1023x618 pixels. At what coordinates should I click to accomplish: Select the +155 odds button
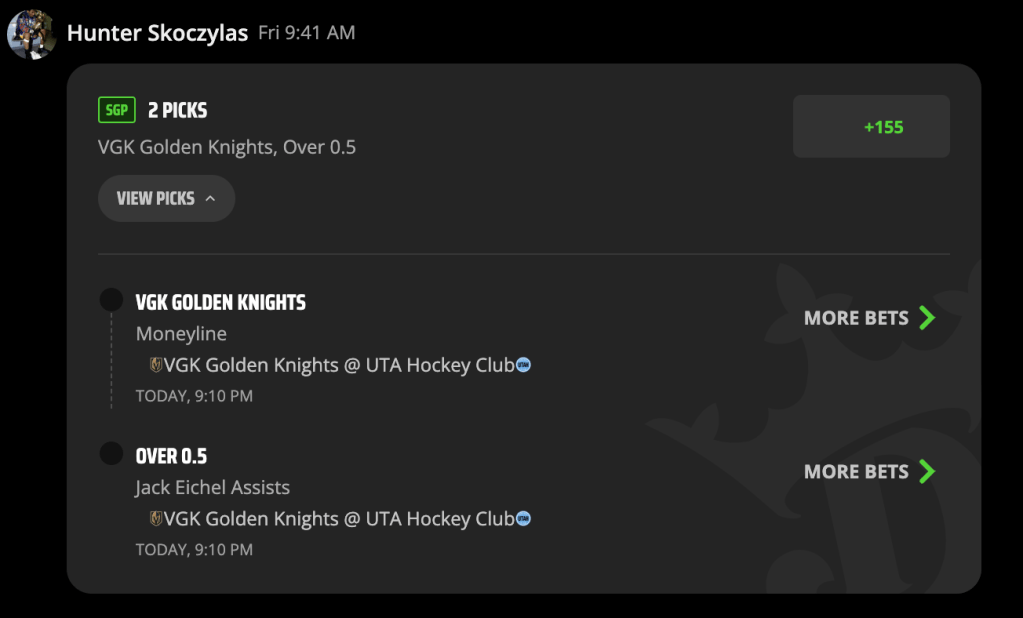tap(871, 127)
